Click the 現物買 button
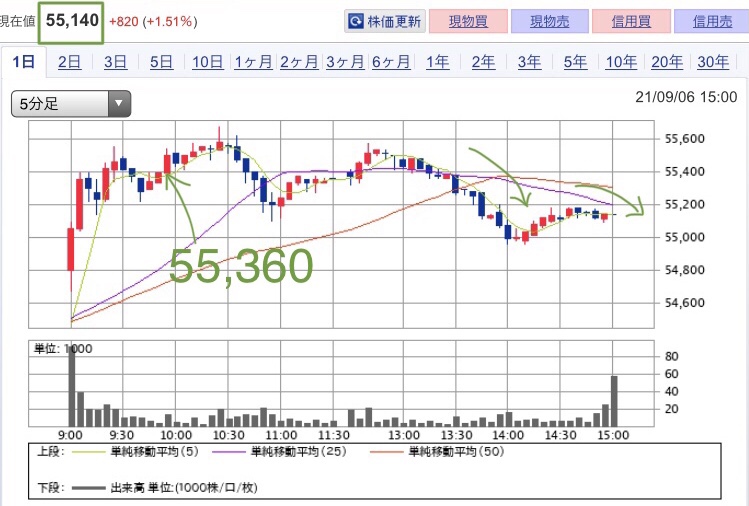The image size is (749, 506). coord(468,22)
